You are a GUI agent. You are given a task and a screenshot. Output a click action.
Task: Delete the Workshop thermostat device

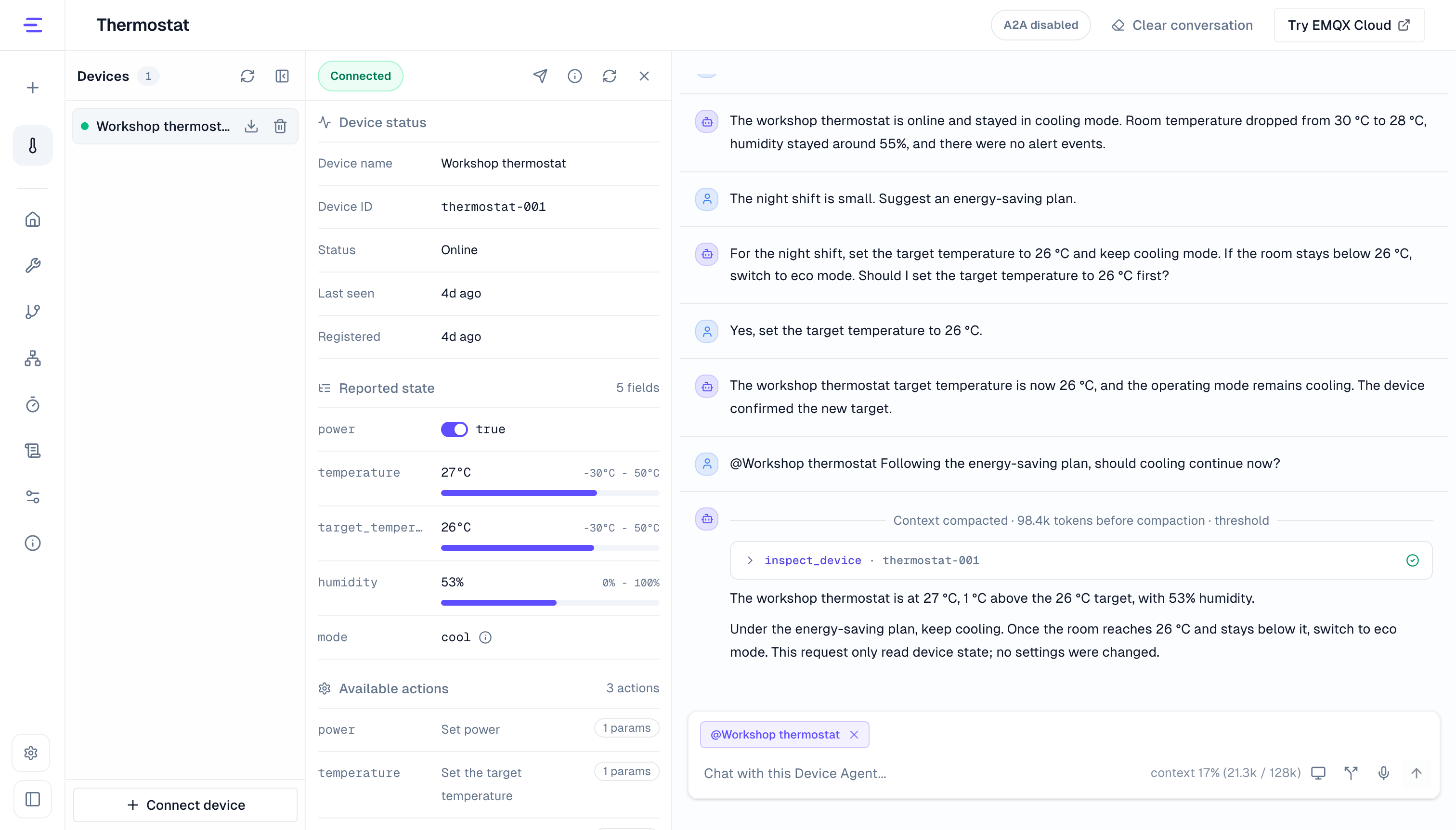280,126
